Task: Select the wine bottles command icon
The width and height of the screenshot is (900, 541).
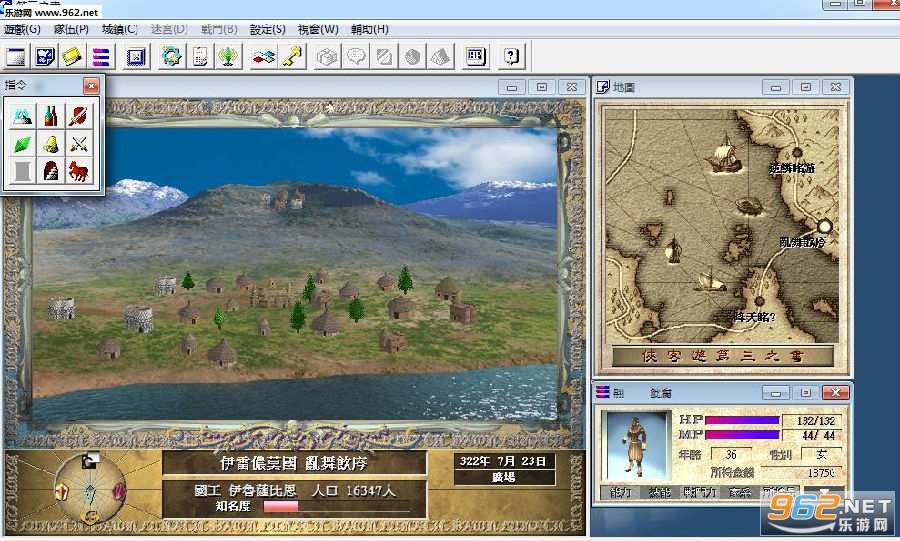Action: tap(50, 116)
